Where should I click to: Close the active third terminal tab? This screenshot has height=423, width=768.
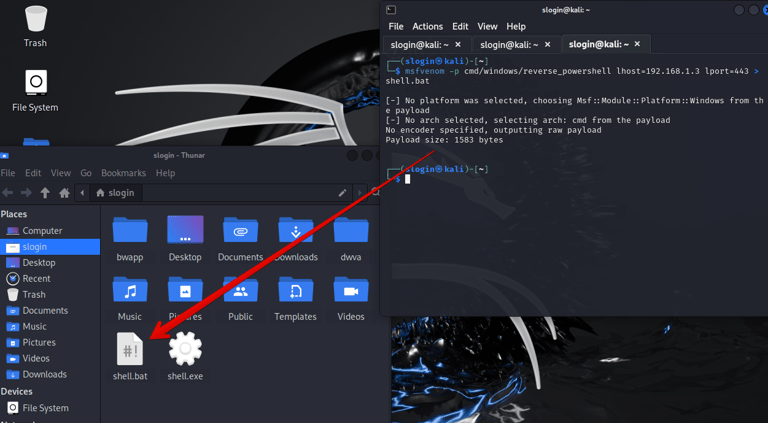[637, 45]
